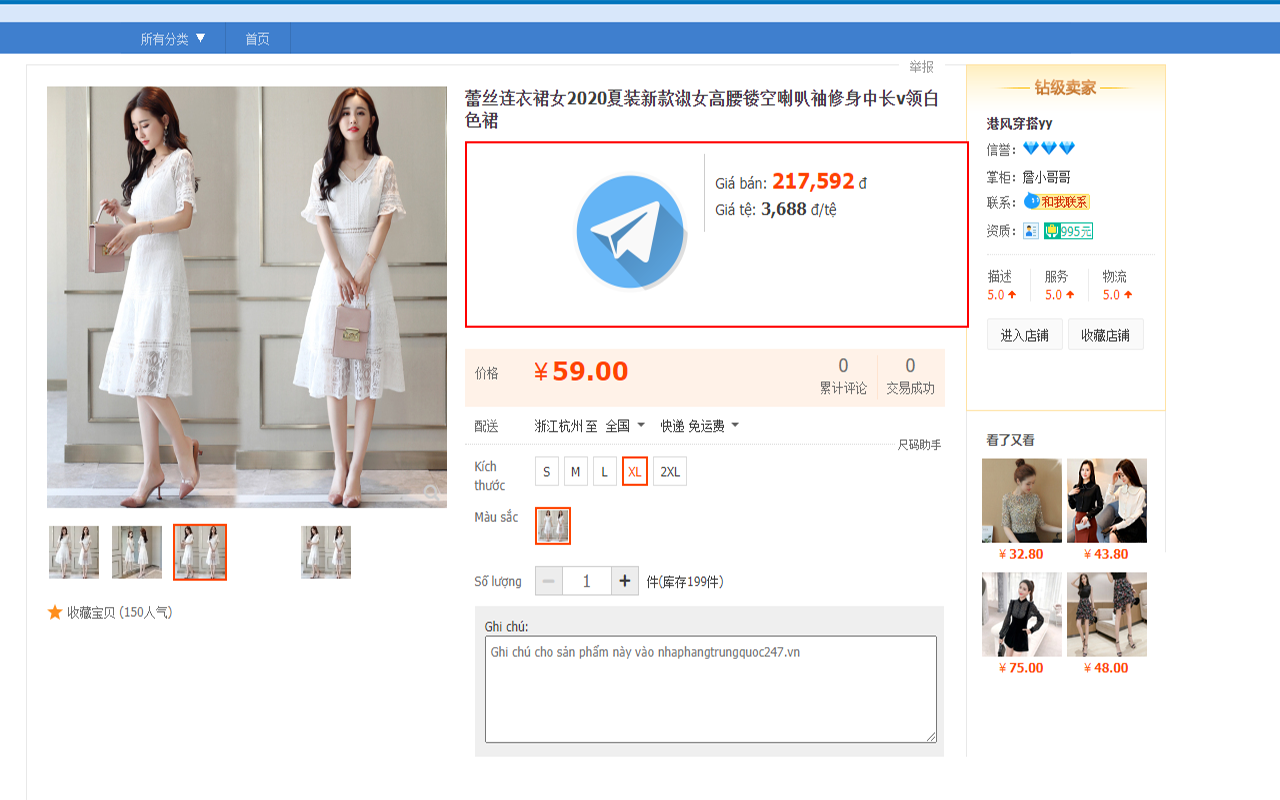1280x800 pixels.
Task: Click the 收藏店铺 button
Action: 1106,335
